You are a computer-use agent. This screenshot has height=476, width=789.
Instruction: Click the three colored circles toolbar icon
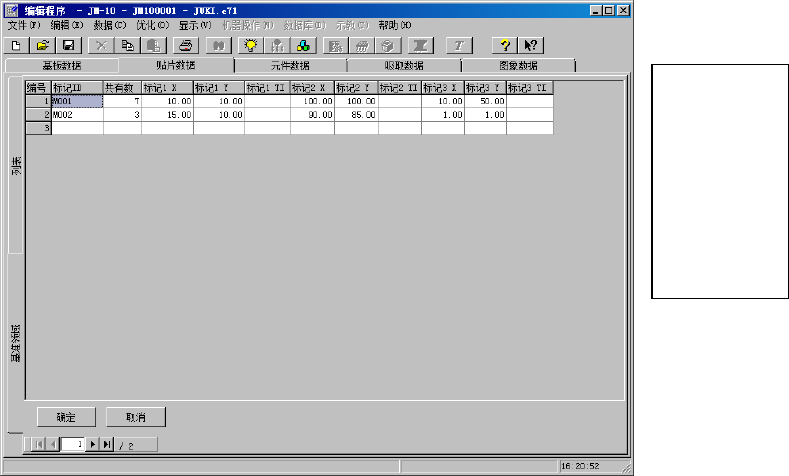pyautogui.click(x=303, y=46)
